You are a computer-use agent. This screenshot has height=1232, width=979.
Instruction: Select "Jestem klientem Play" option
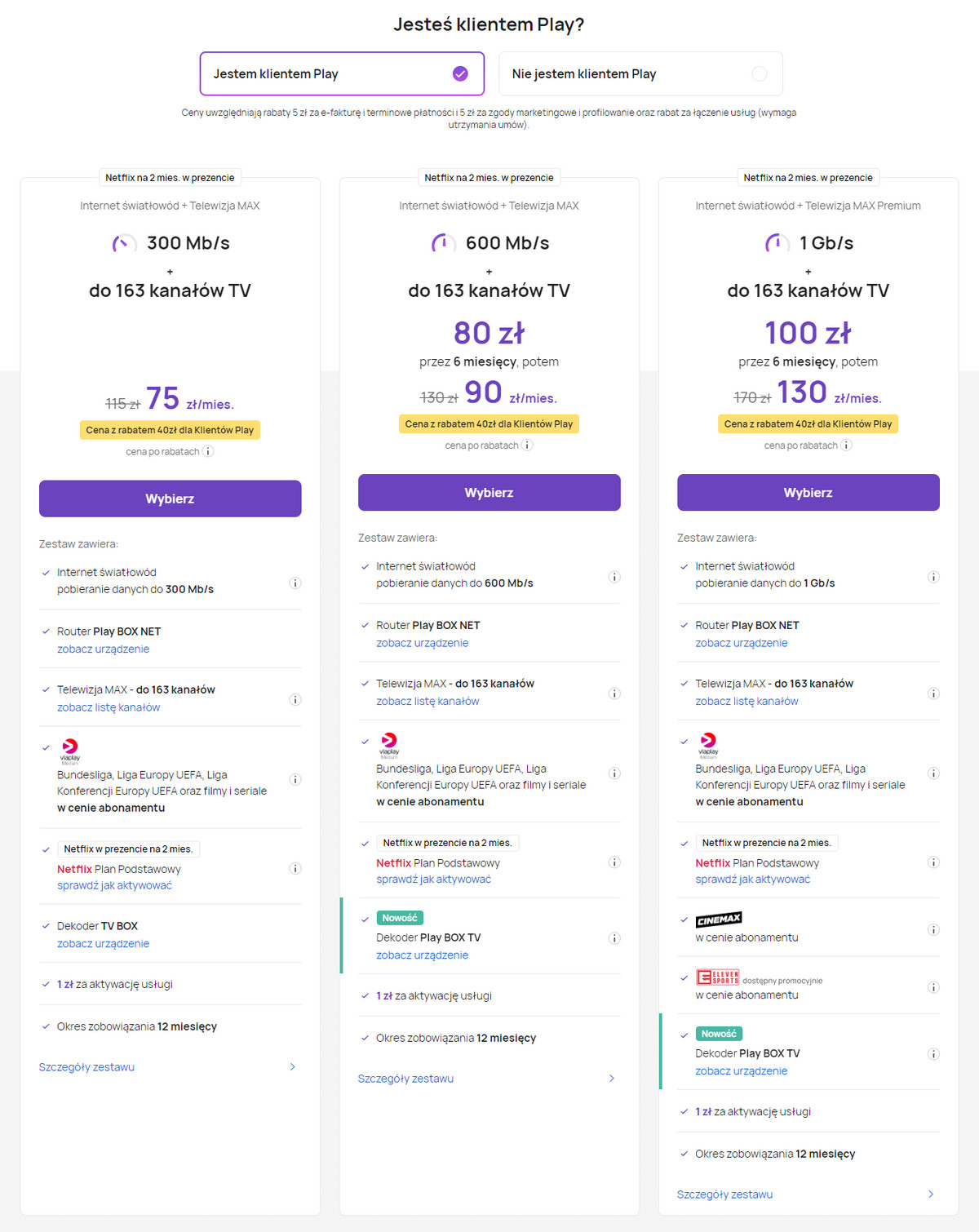coord(342,74)
